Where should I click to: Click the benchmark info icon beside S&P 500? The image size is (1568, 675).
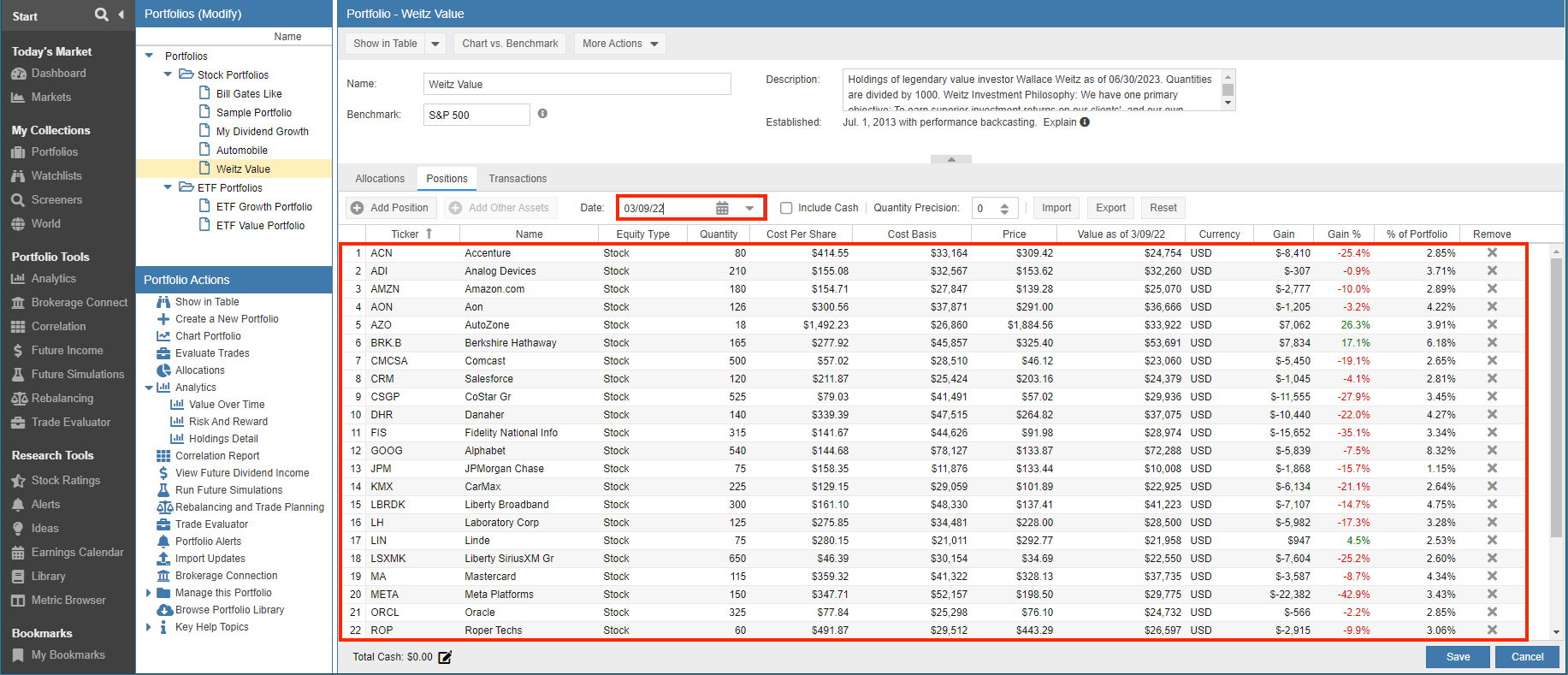(542, 114)
